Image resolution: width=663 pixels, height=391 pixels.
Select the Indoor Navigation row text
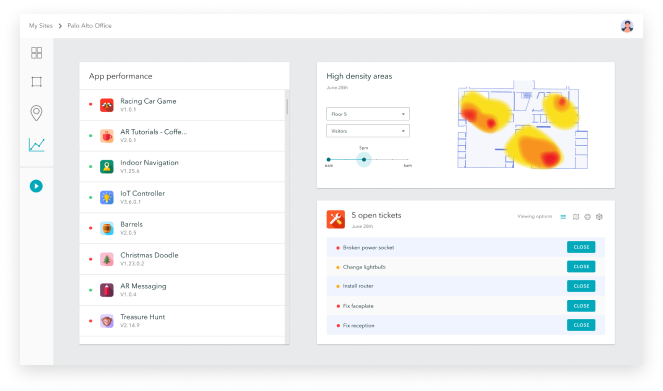coord(149,163)
